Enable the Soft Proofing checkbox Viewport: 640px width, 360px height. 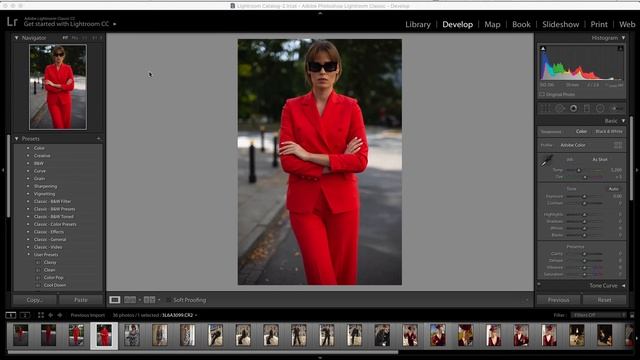click(169, 300)
